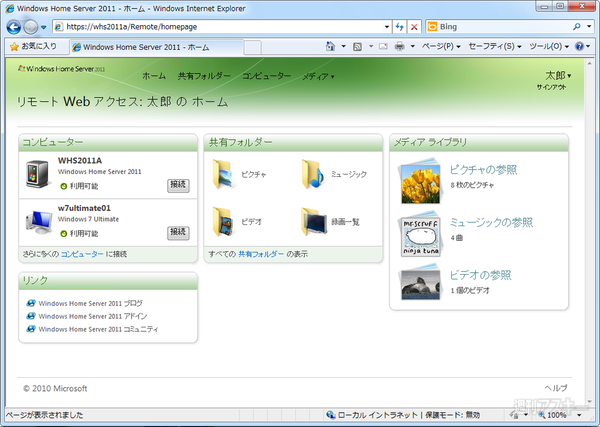The image size is (600, 427).
Task: Click the サインアウト sign out link
Action: [551, 87]
